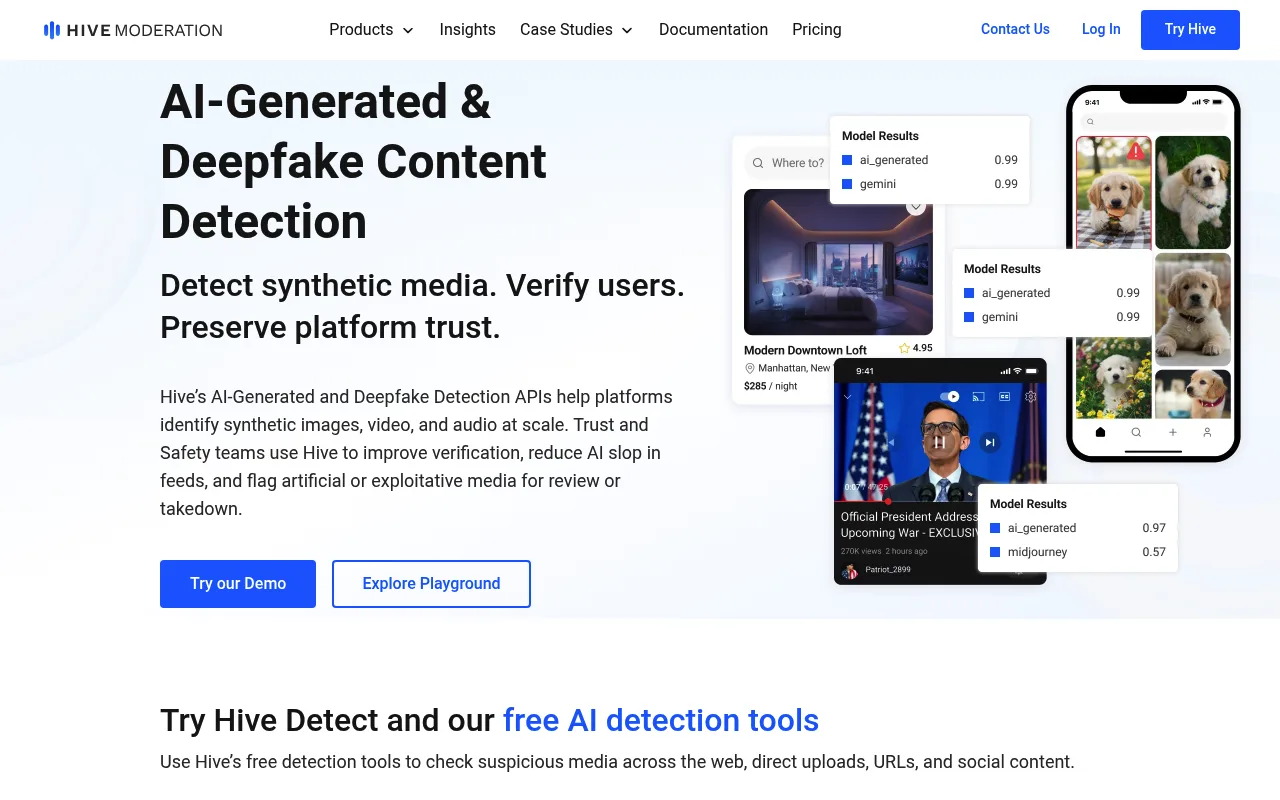This screenshot has height=800, width=1280.
Task: Tap the profile icon in the phone nav bar
Action: click(x=1207, y=432)
